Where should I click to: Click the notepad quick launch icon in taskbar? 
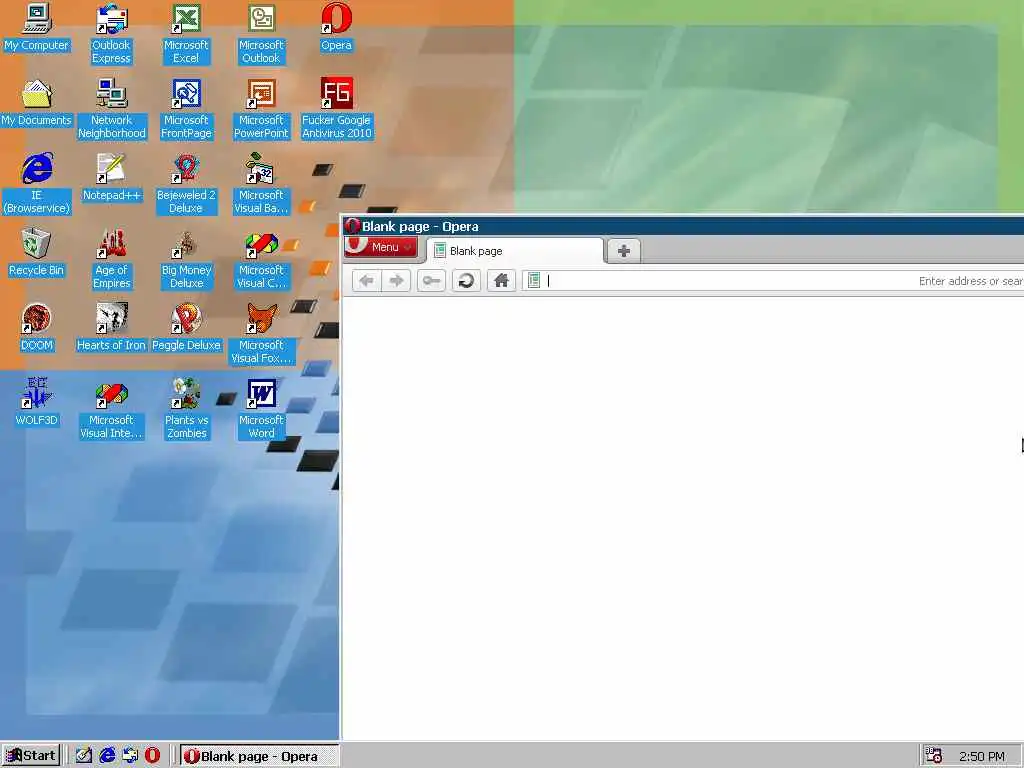click(x=84, y=756)
